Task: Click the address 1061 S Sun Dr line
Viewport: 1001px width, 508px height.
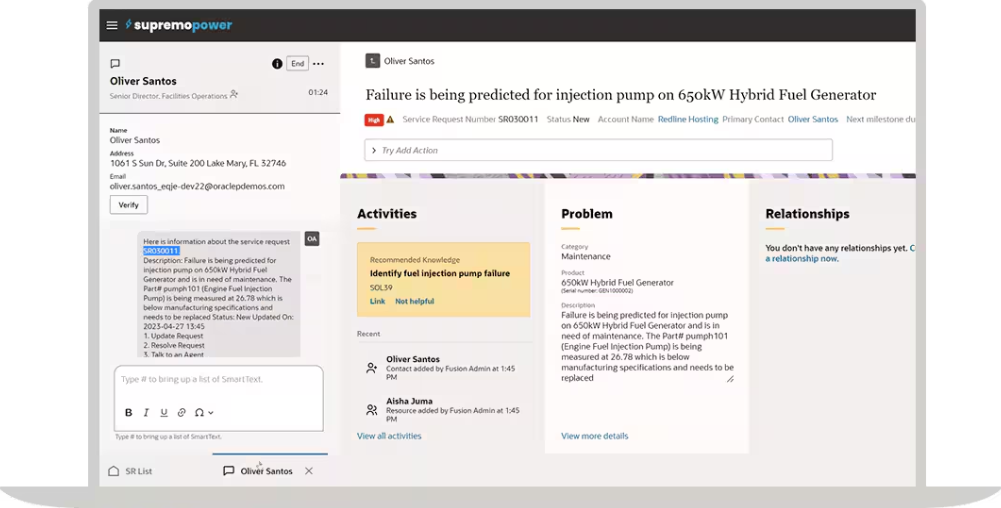Action: point(198,163)
